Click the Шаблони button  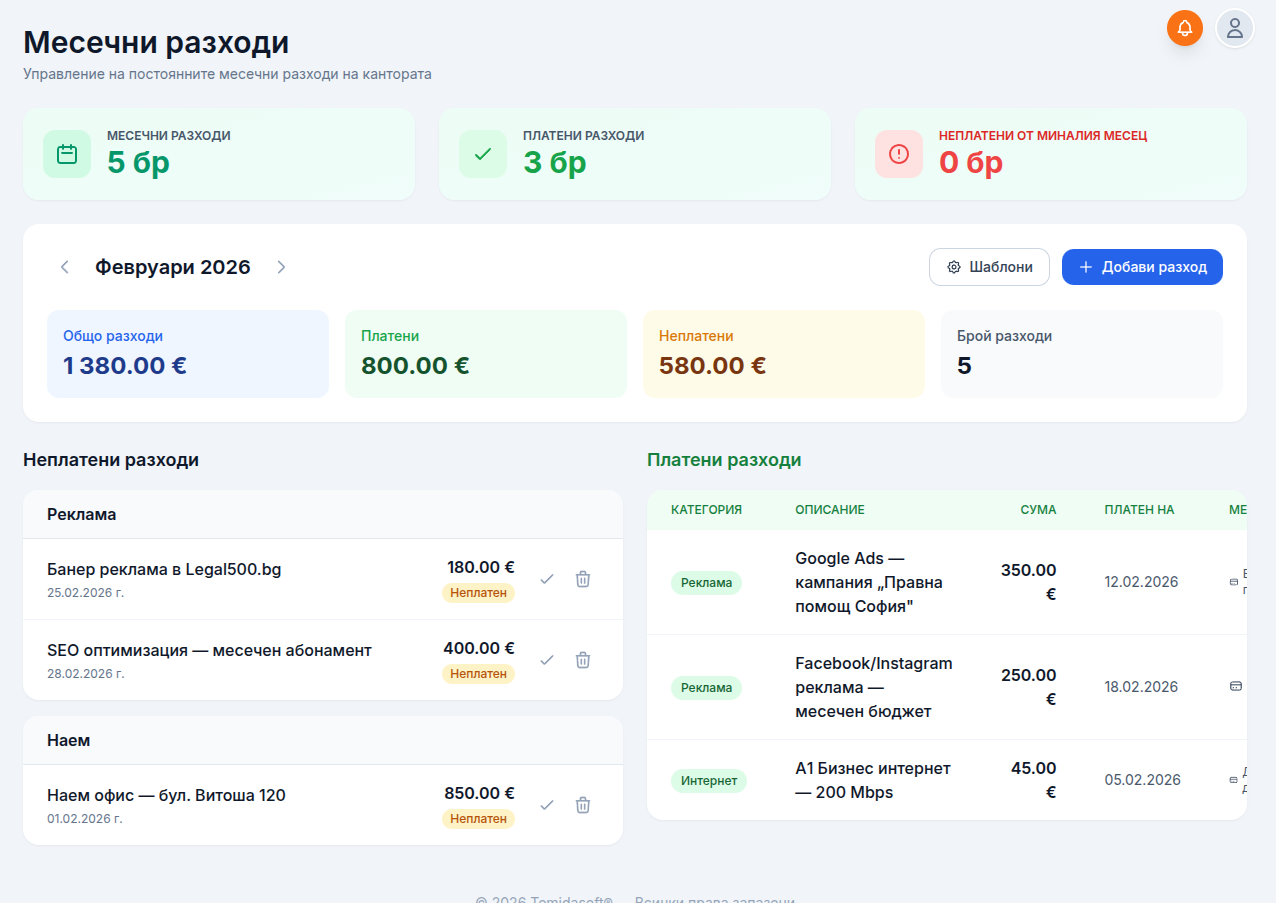[x=989, y=267]
